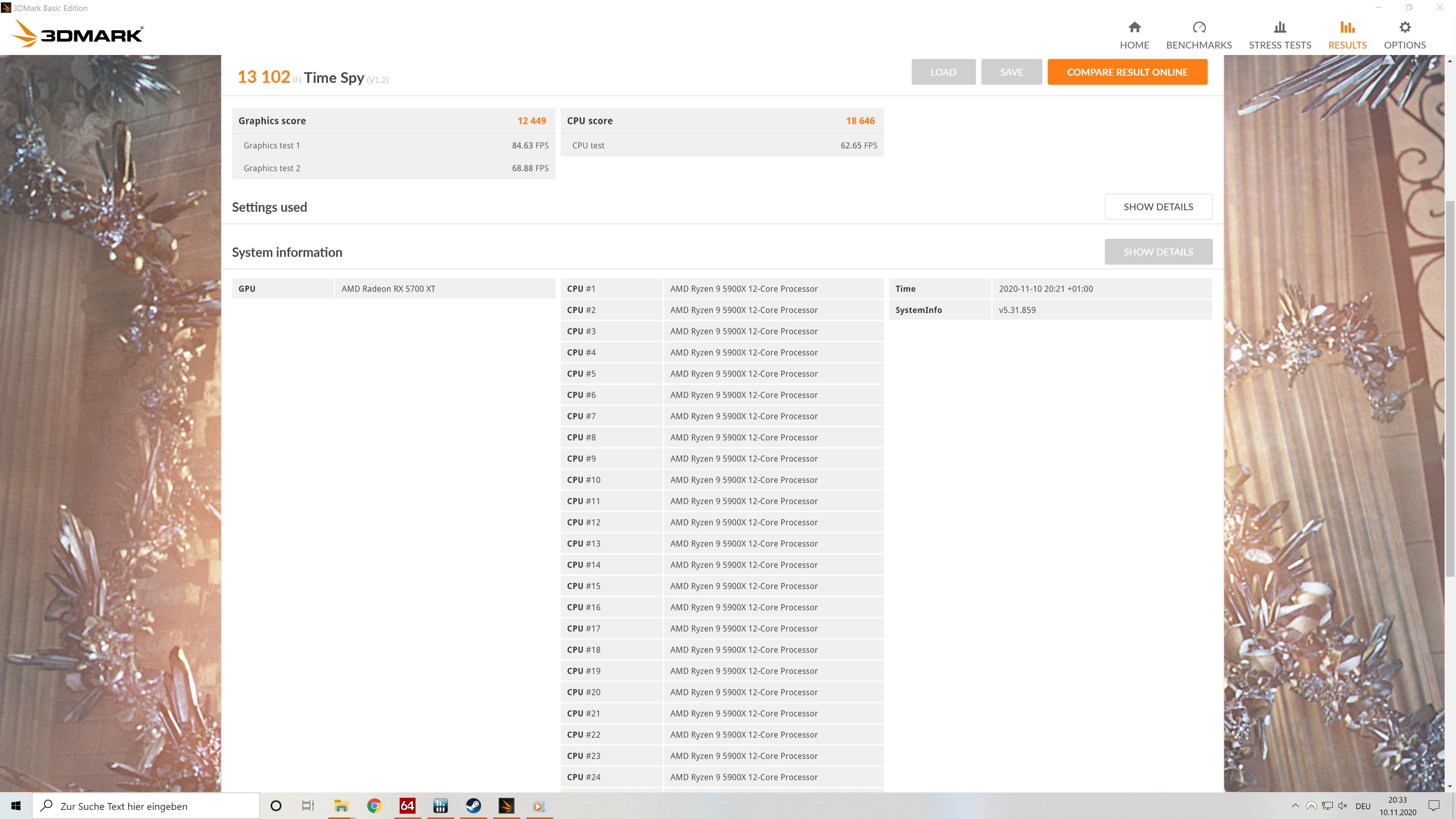Open Options gear icon
This screenshot has width=1456, height=819.
1404,28
